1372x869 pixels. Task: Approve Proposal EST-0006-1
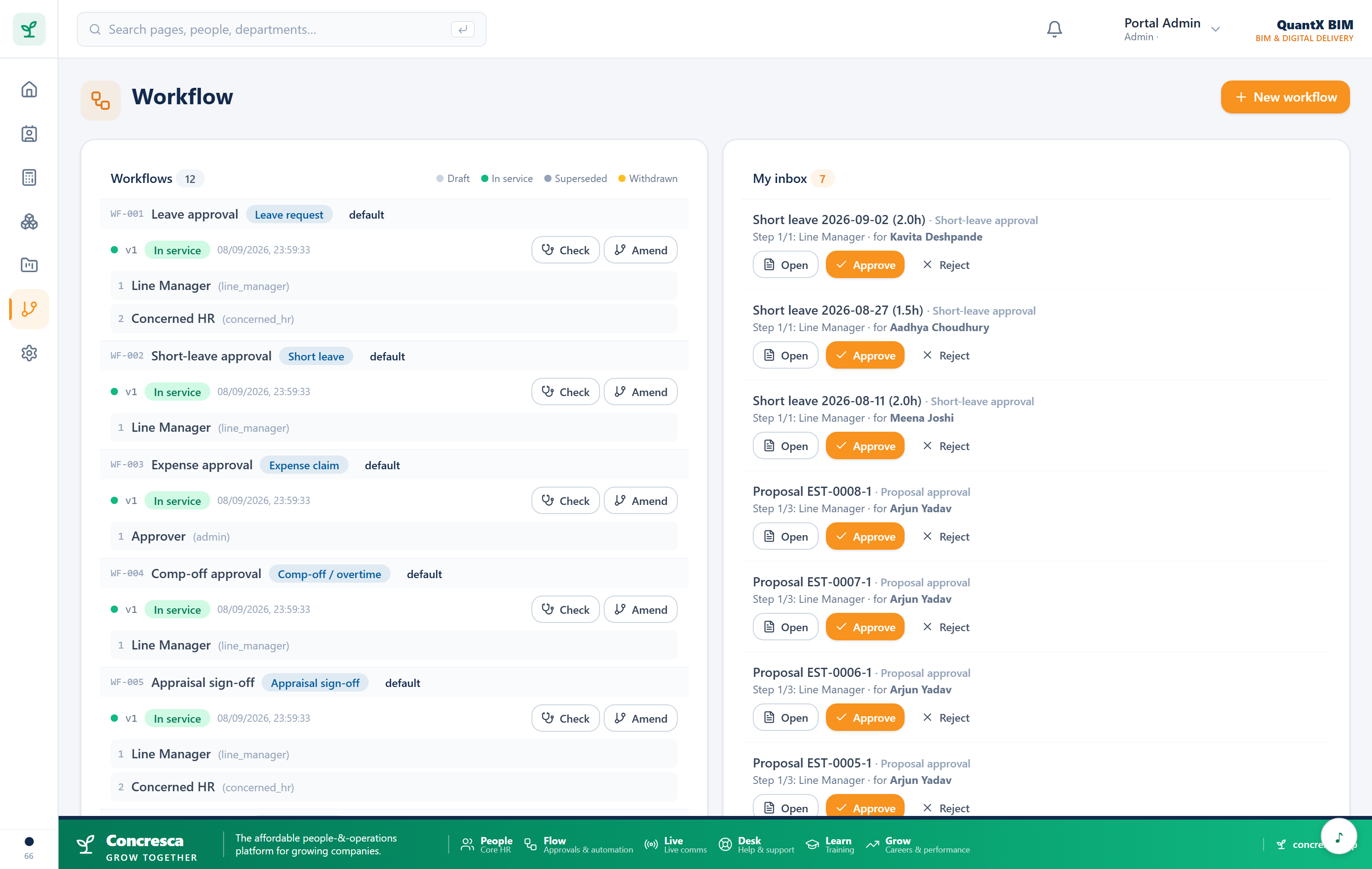[865, 718]
